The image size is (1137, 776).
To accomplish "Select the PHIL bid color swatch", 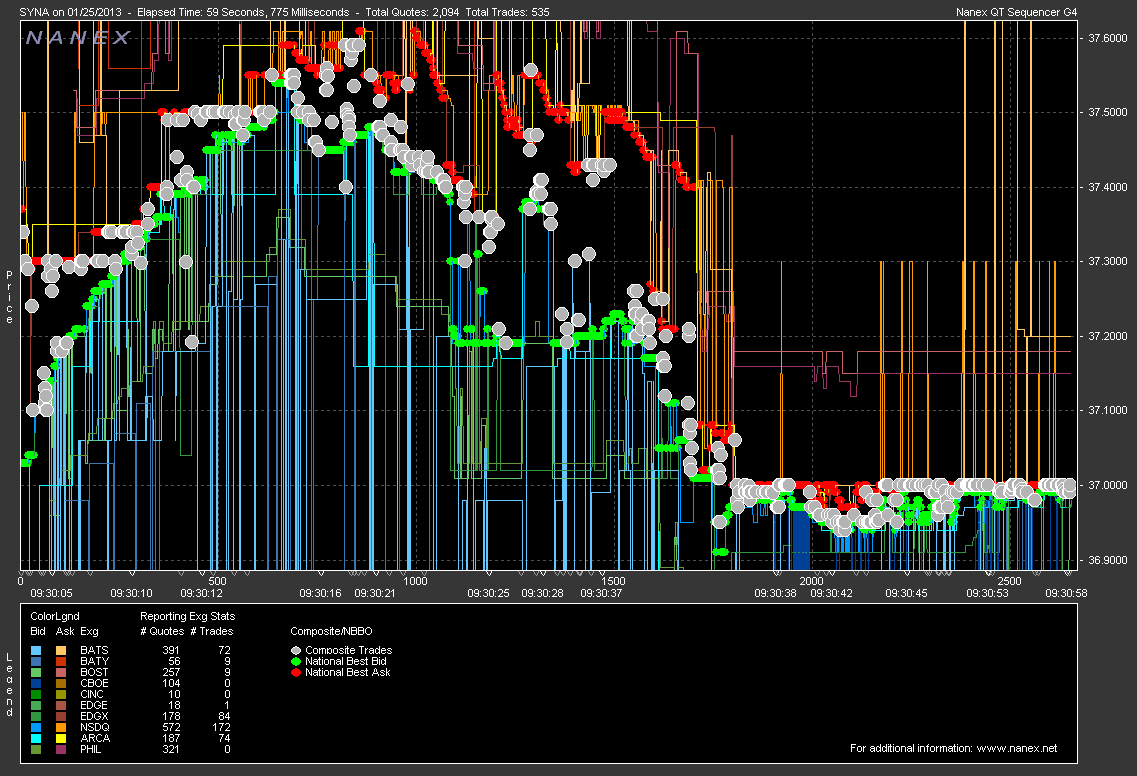I will pyautogui.click(x=37, y=749).
